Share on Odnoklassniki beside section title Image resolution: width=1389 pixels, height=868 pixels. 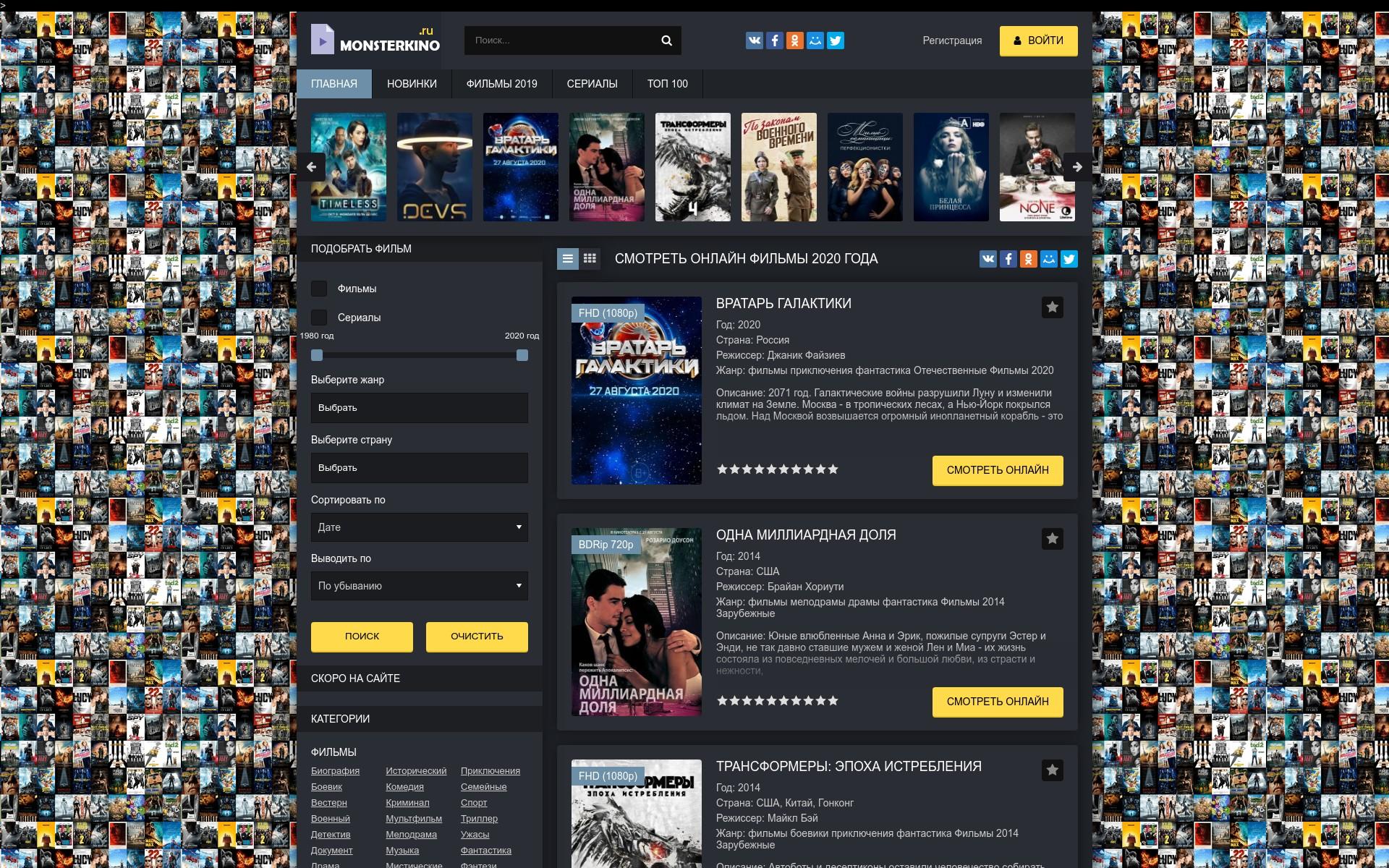coord(1029,259)
